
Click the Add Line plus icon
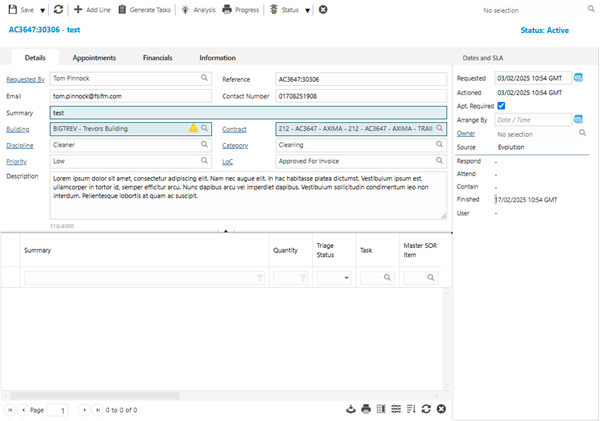click(78, 9)
